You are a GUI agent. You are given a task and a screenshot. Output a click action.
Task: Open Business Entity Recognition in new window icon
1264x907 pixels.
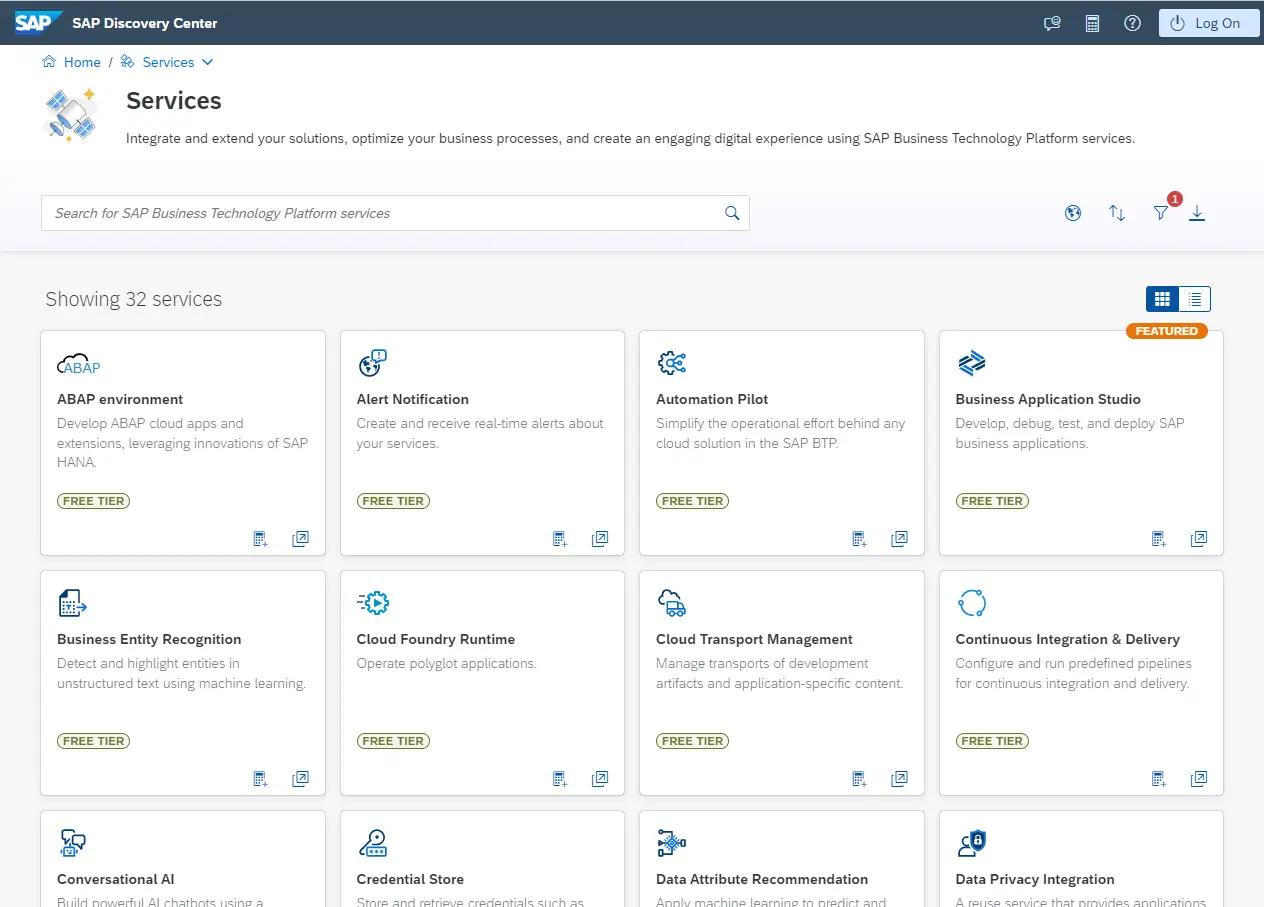(300, 779)
